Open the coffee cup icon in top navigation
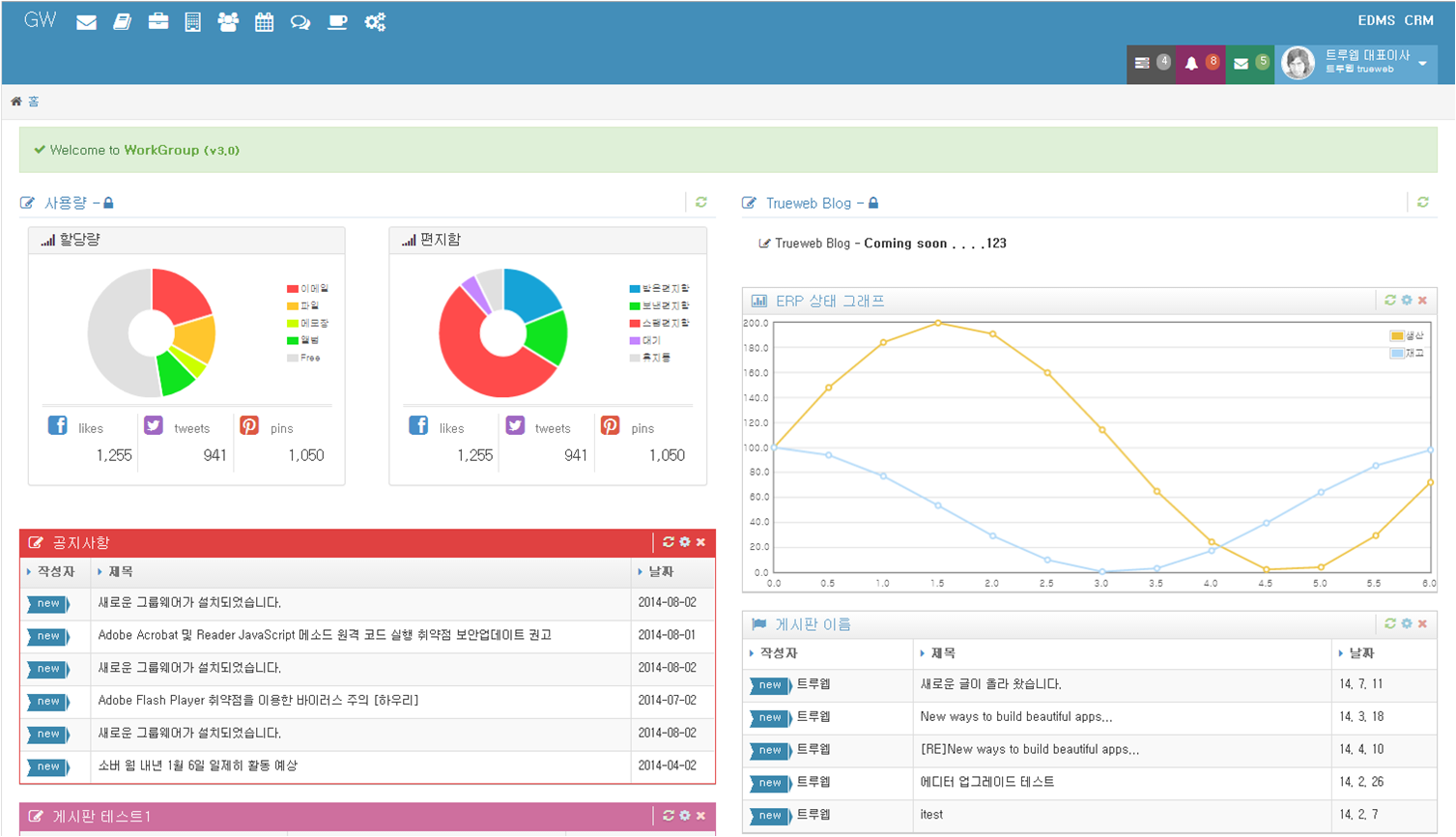The image size is (1456, 837). coord(337,22)
